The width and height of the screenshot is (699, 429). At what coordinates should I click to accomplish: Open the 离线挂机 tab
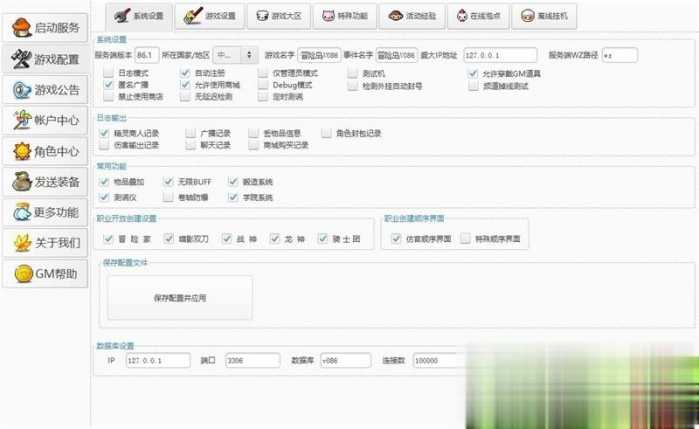tap(544, 16)
